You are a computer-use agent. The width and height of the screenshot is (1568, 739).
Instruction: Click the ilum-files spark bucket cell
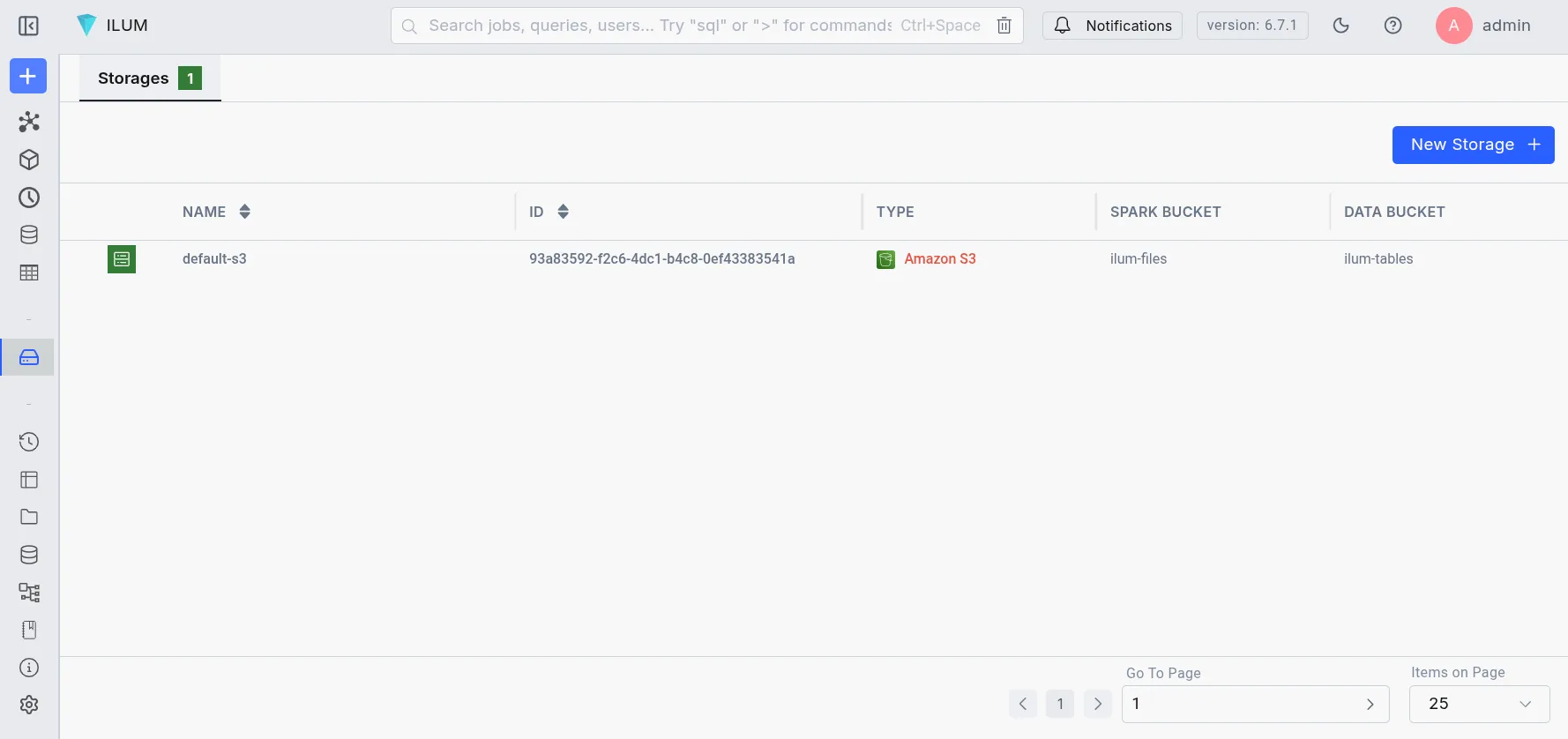[1139, 259]
